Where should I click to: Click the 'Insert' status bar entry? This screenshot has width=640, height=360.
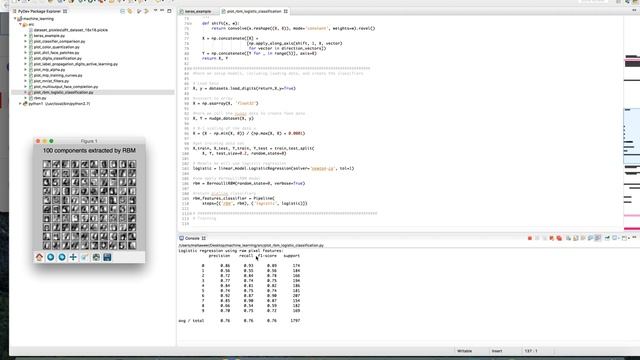tap(497, 351)
